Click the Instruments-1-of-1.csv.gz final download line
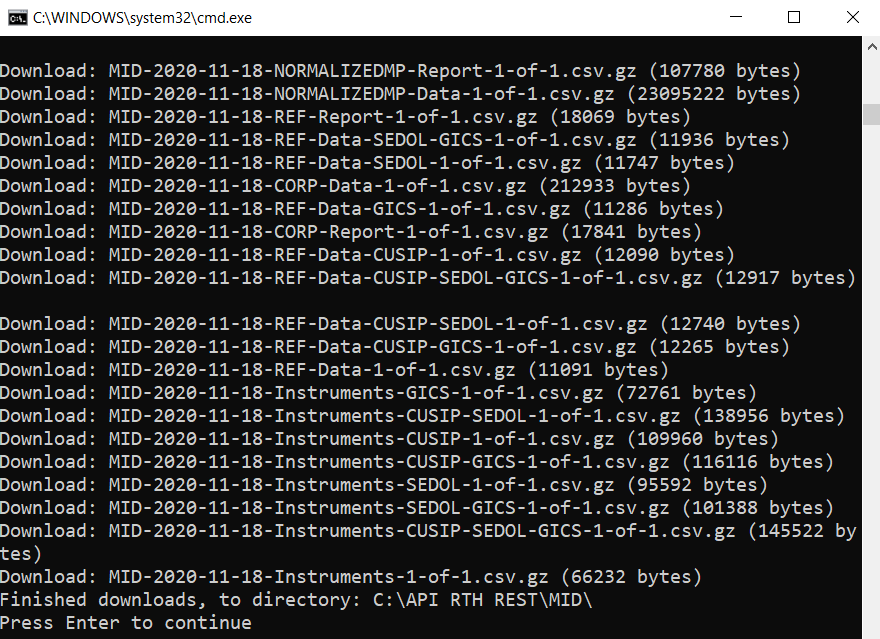The height and width of the screenshot is (639, 880). (351, 577)
